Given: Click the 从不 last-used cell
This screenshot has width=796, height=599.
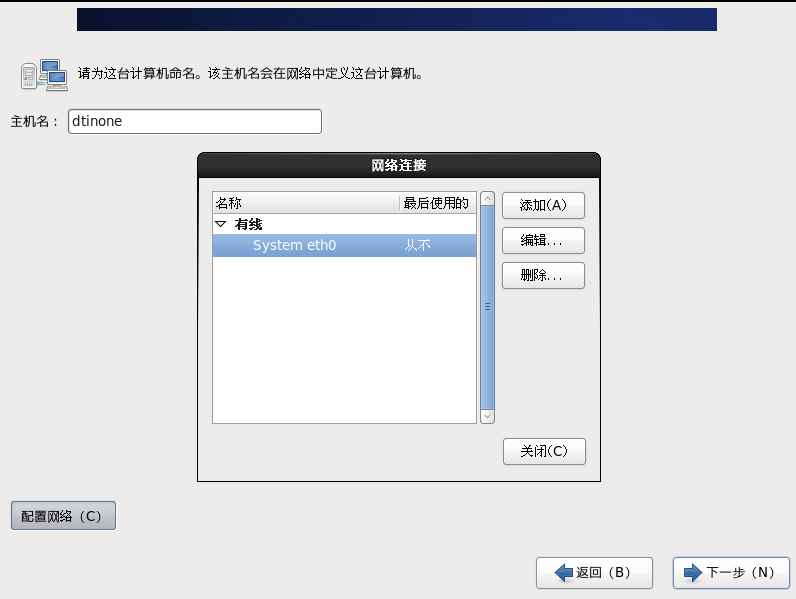Looking at the screenshot, I should point(417,245).
